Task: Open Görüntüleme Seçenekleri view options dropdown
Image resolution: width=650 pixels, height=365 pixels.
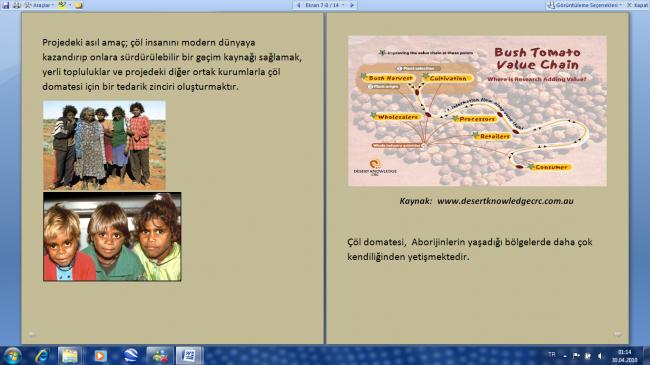Action: pos(585,5)
